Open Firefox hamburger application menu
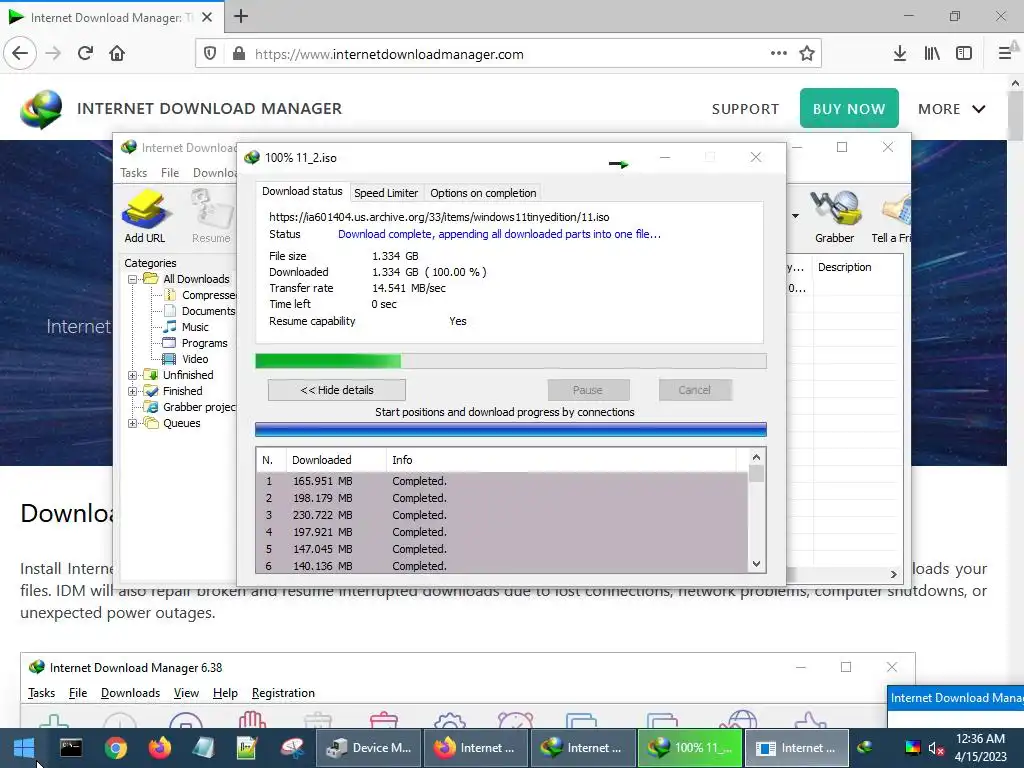1024x768 pixels. (x=1005, y=54)
